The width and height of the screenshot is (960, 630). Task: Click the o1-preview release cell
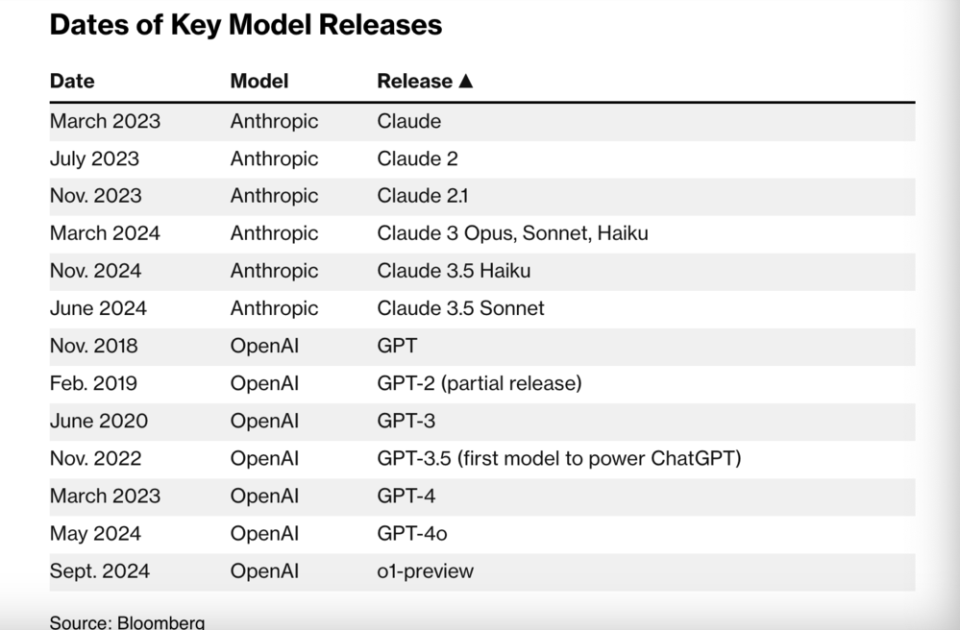click(x=425, y=571)
